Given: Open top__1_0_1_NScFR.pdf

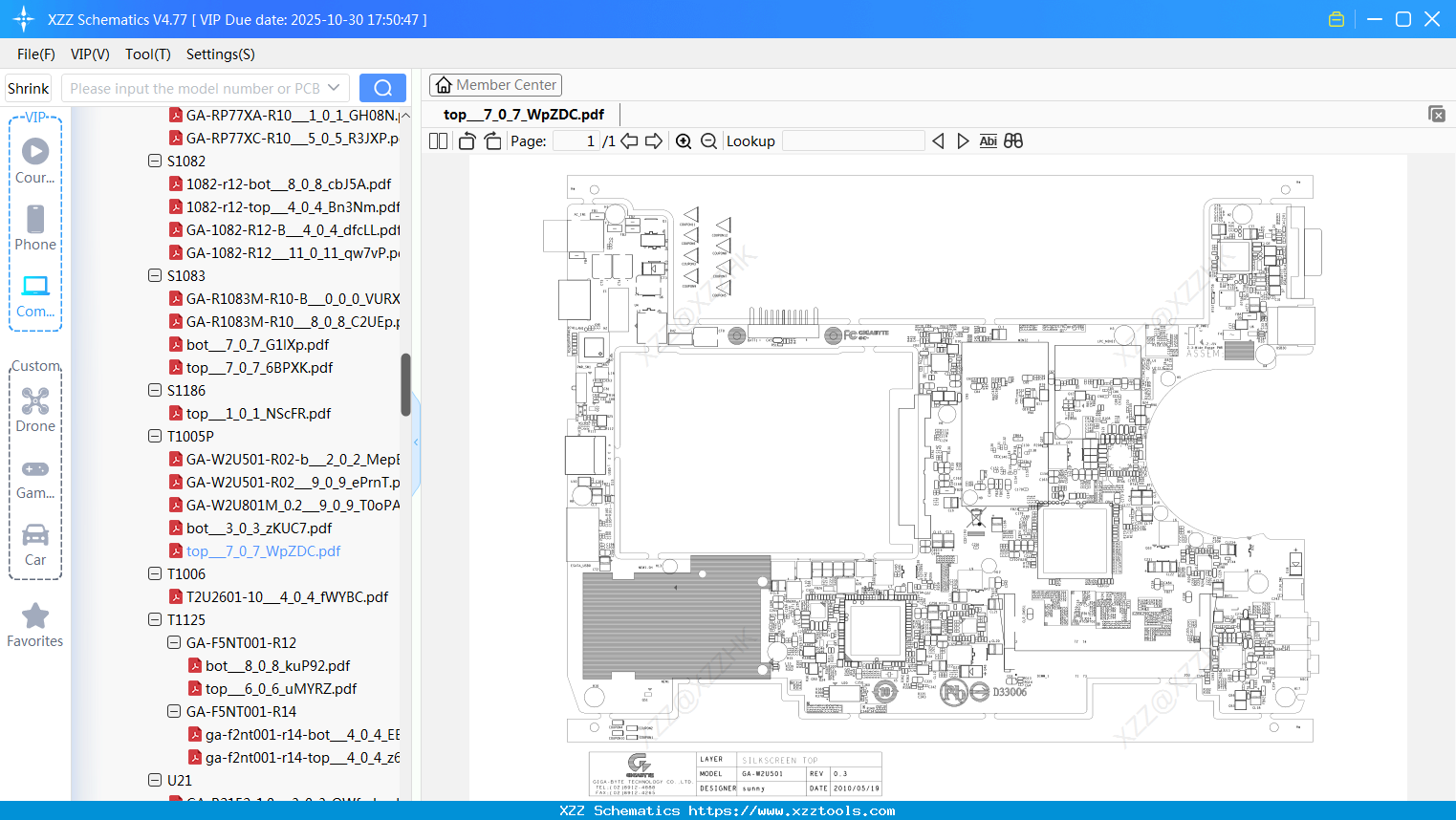Looking at the screenshot, I should click(258, 413).
